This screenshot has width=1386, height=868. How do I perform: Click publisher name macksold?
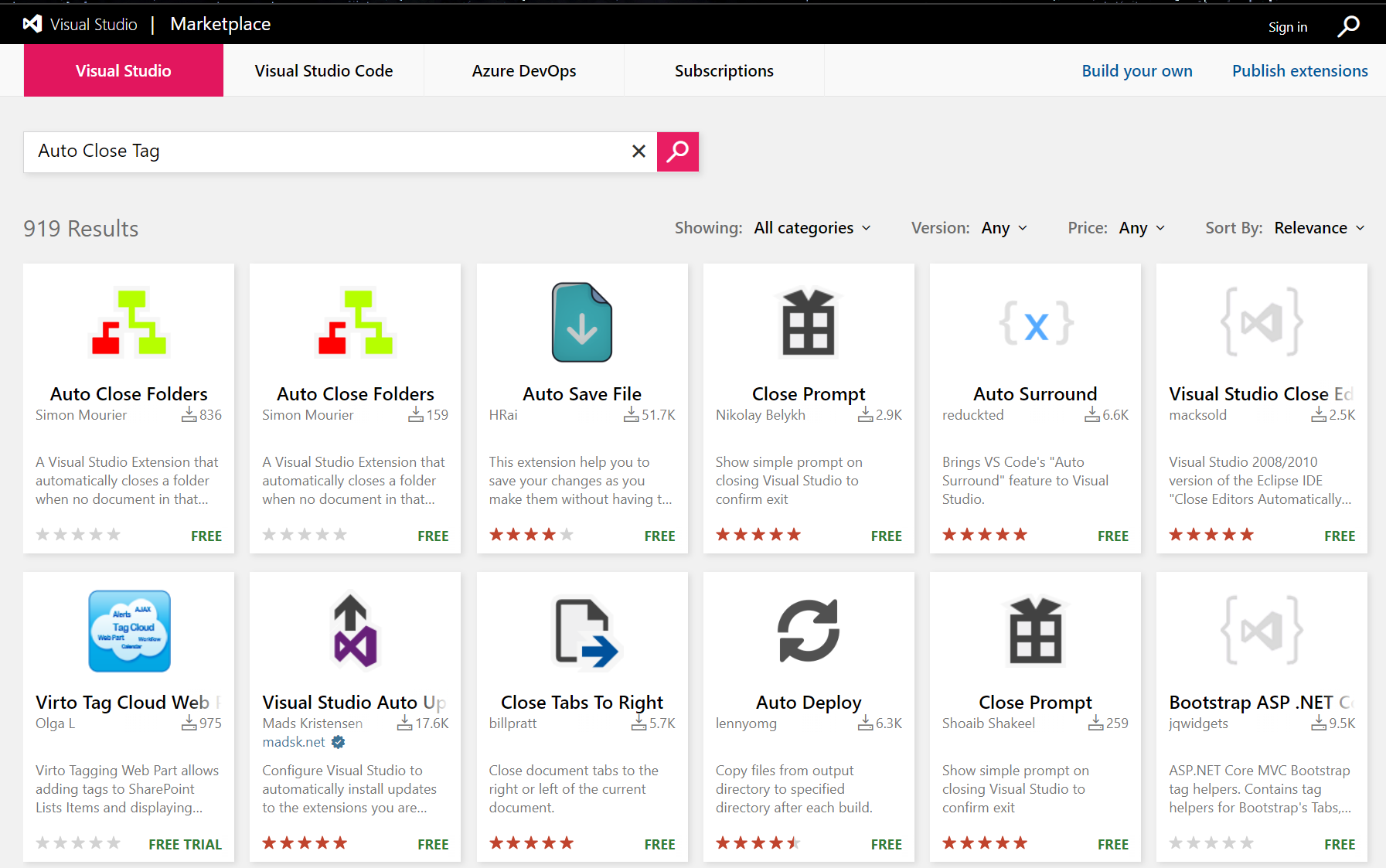pyautogui.click(x=1197, y=415)
